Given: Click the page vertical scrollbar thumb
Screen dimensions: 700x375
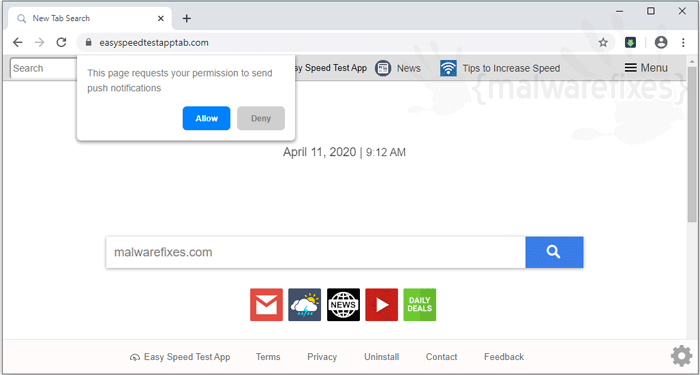Looking at the screenshot, I should pyautogui.click(x=692, y=144).
